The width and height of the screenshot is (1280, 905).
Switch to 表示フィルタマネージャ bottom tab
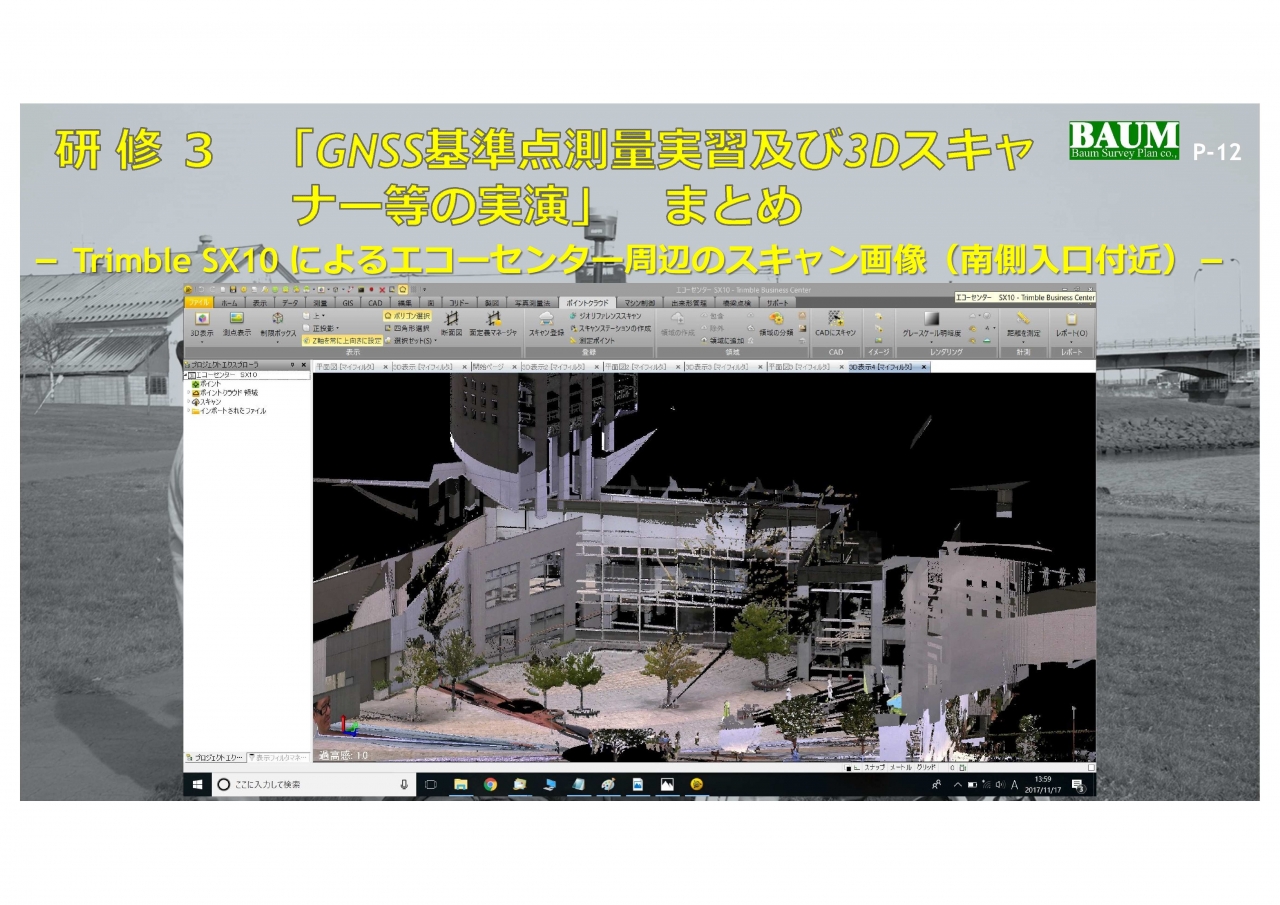(x=277, y=757)
